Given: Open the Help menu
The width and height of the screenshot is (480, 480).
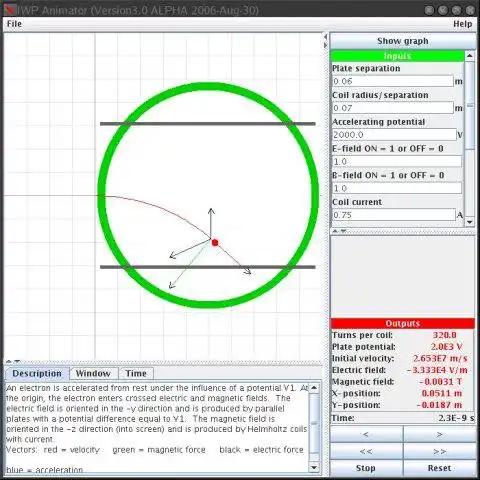Looking at the screenshot, I should click(462, 24).
